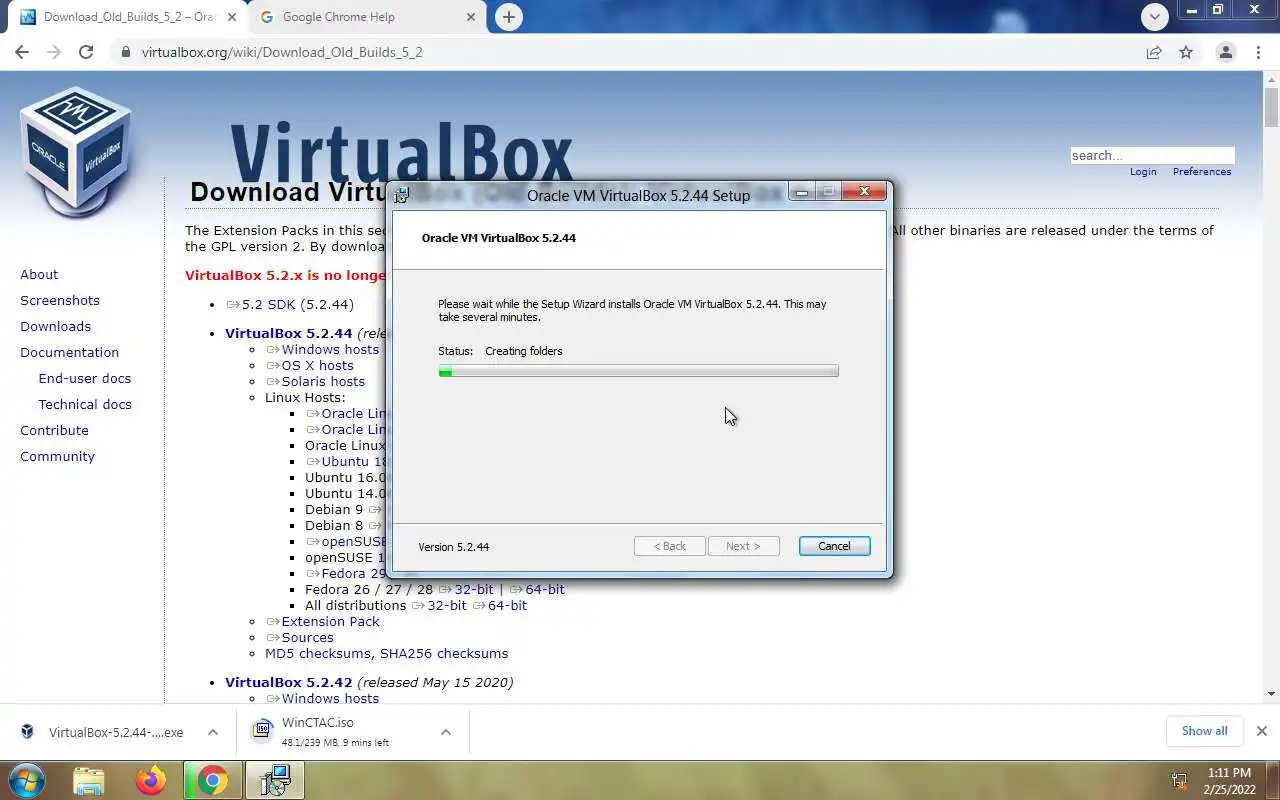
Task: Open Technical docs link
Action: [x=85, y=404]
